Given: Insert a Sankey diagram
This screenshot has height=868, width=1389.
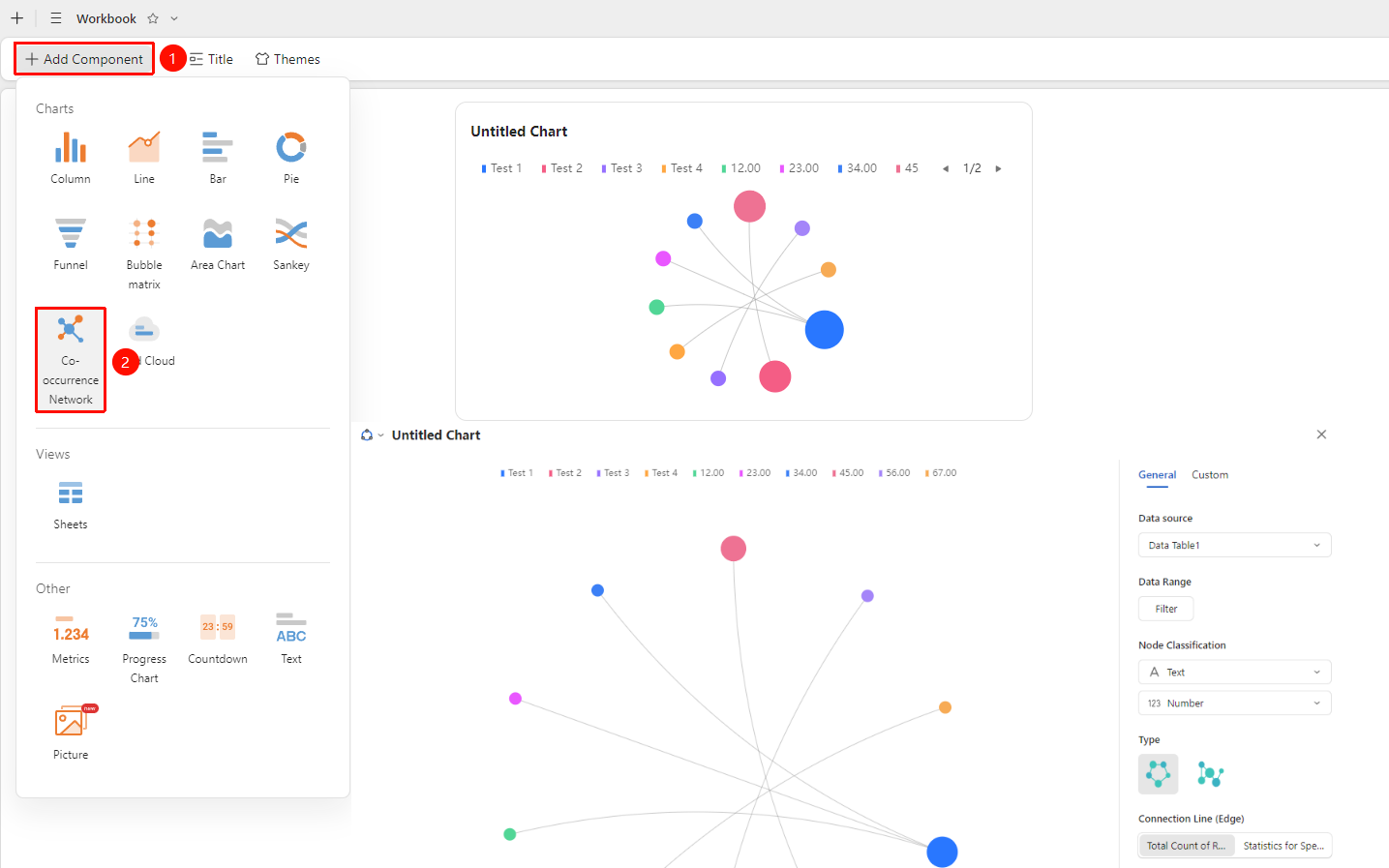Looking at the screenshot, I should pyautogui.click(x=291, y=243).
